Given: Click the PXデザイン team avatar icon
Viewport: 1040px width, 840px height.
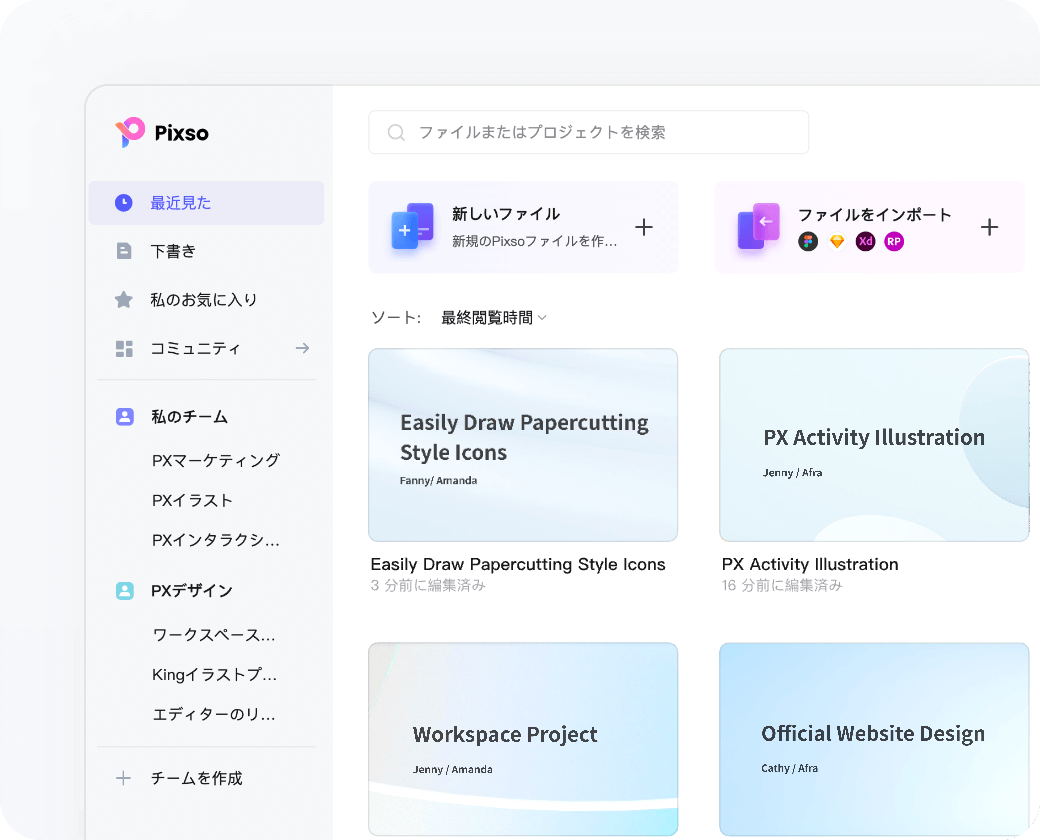Looking at the screenshot, I should [125, 591].
